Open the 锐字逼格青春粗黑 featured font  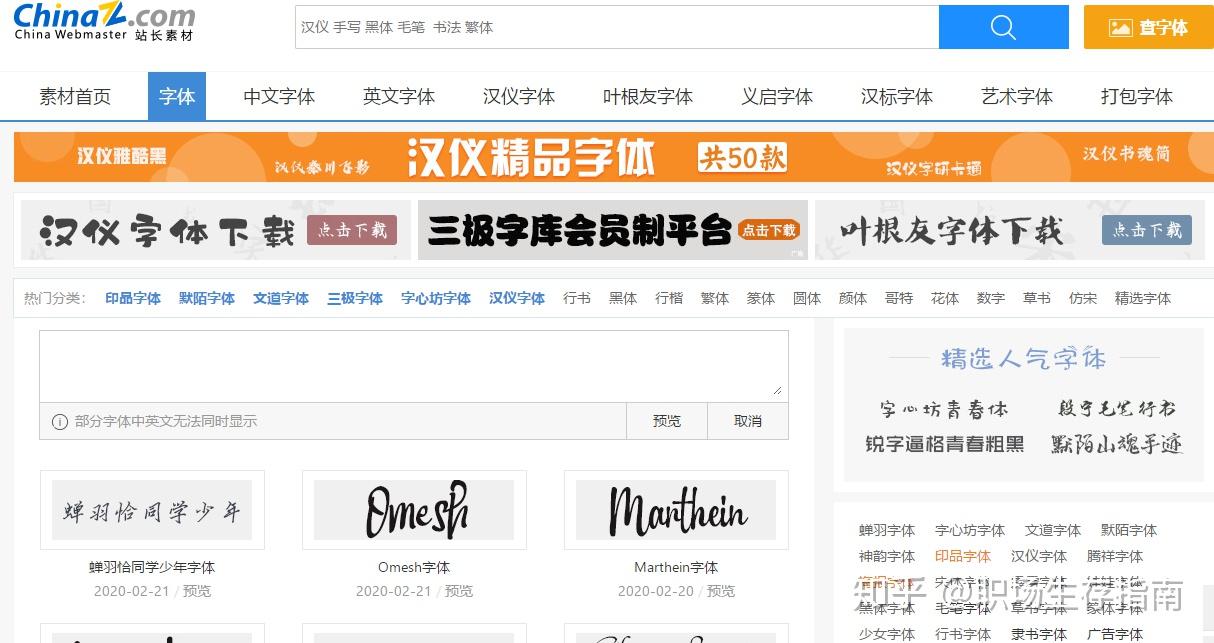coord(945,444)
